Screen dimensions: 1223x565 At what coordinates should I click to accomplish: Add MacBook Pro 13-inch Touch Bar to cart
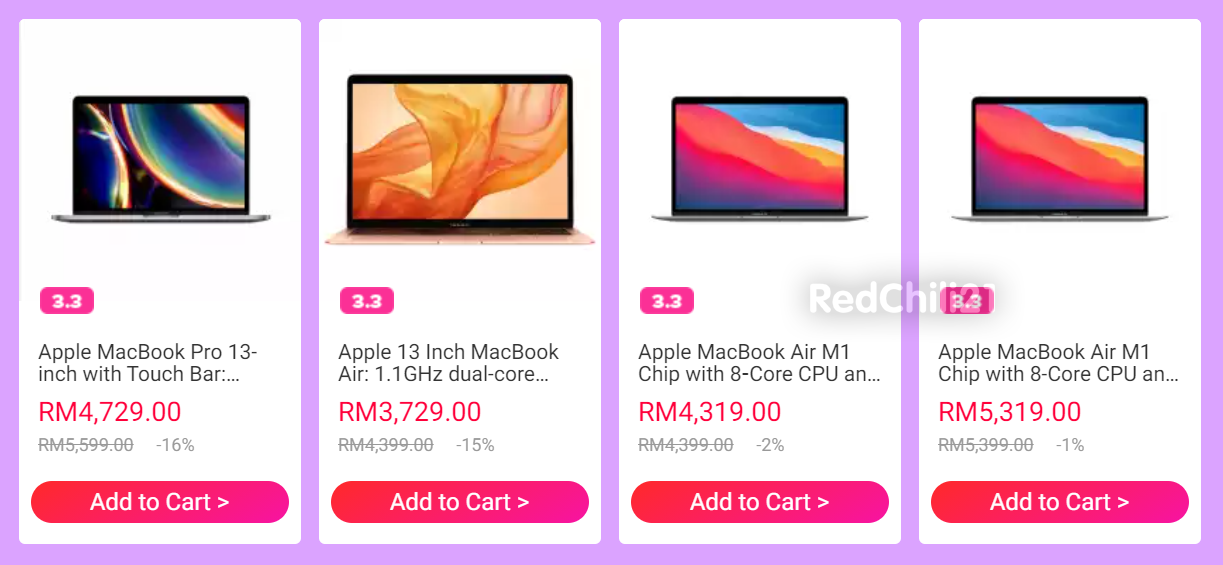[160, 502]
